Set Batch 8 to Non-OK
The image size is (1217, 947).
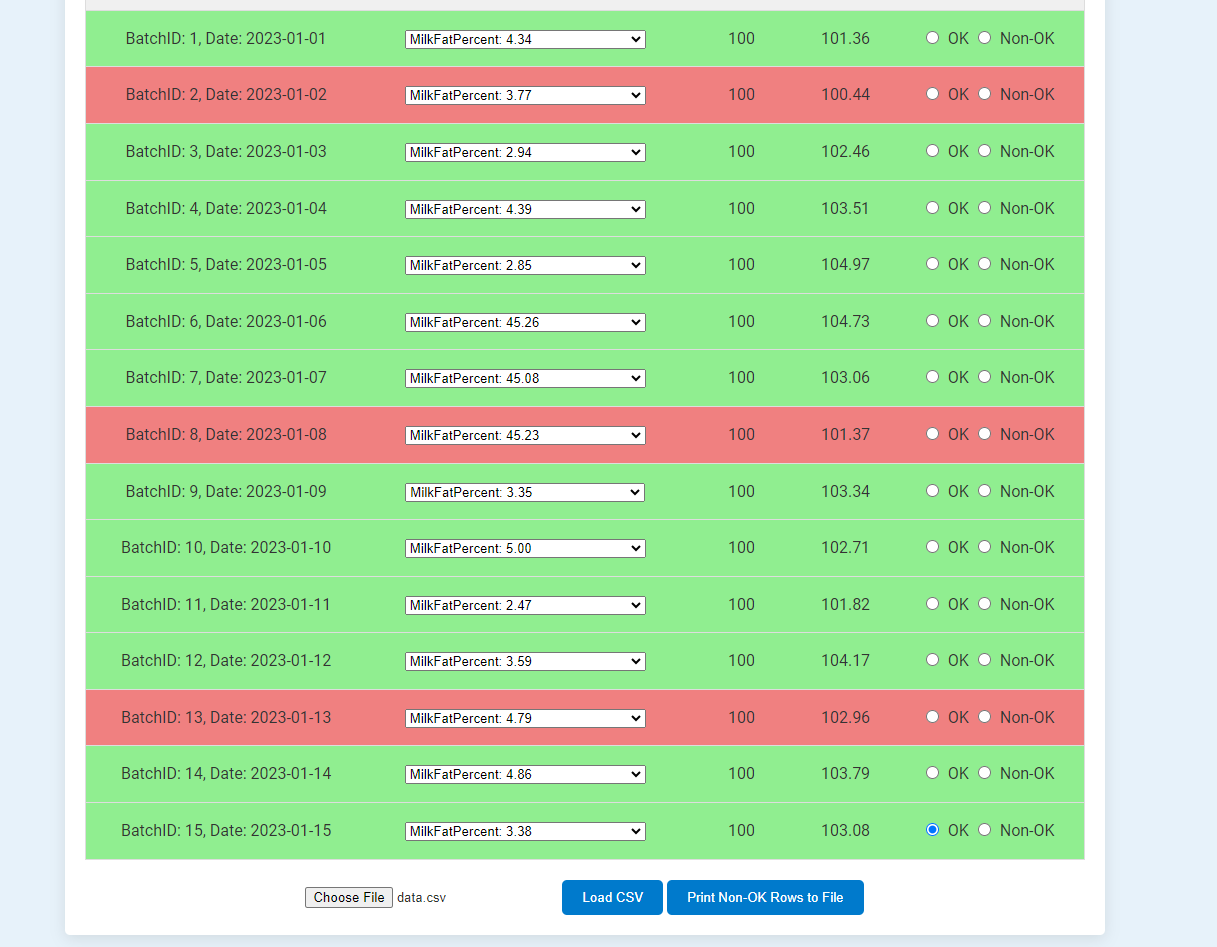[x=984, y=434]
